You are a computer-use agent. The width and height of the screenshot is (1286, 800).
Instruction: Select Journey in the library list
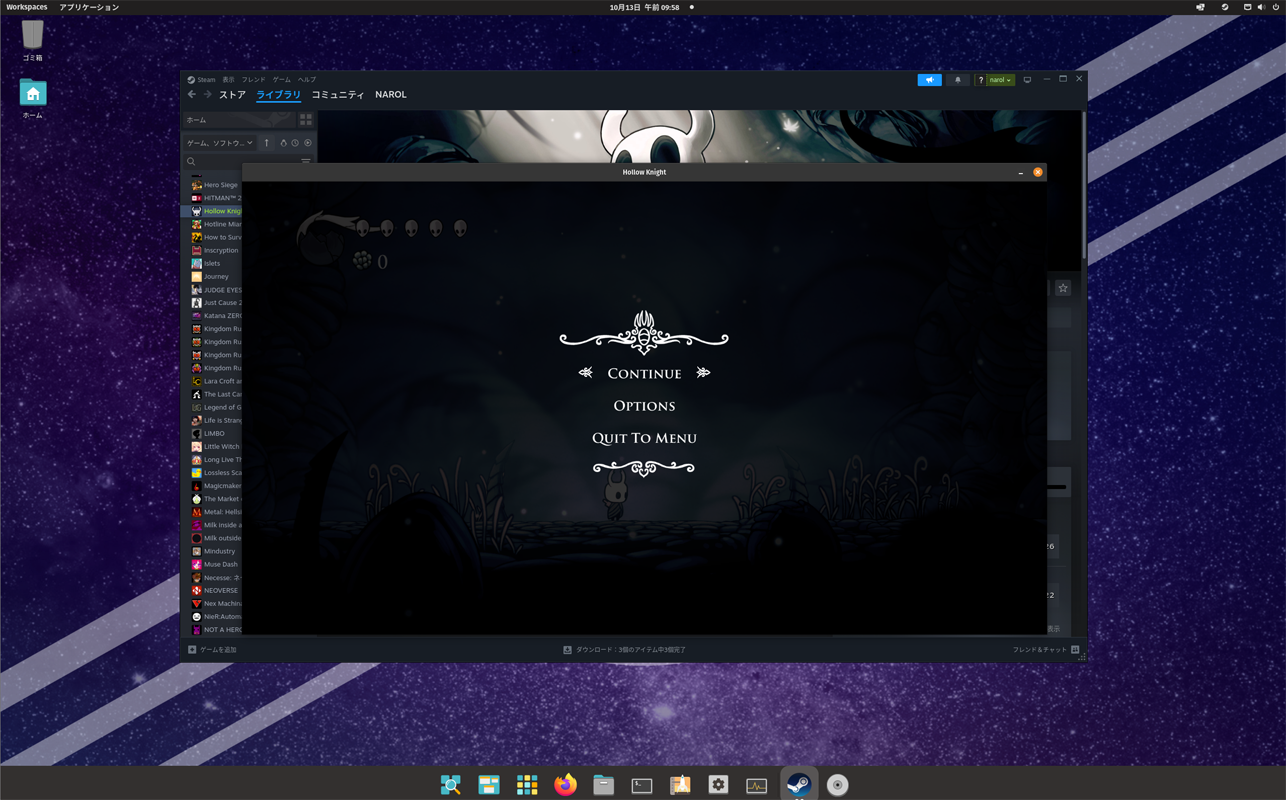pos(216,276)
